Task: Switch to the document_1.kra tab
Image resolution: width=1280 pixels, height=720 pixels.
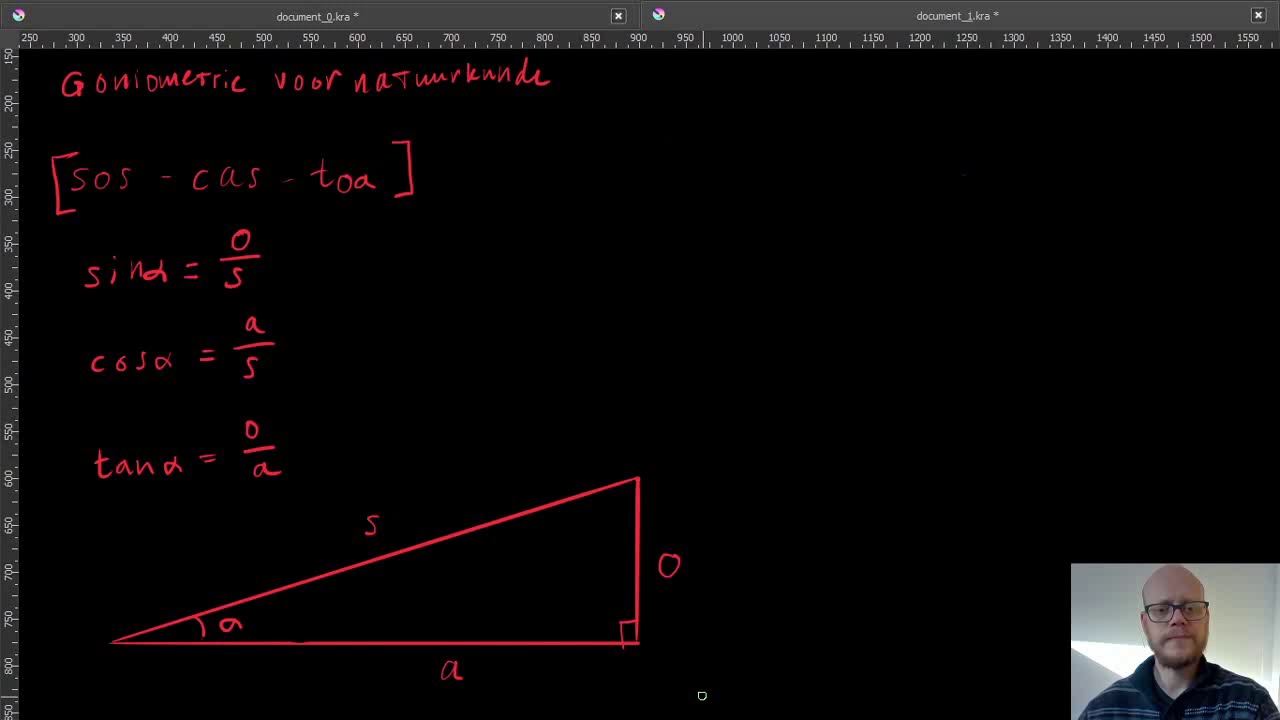Action: pos(957,16)
